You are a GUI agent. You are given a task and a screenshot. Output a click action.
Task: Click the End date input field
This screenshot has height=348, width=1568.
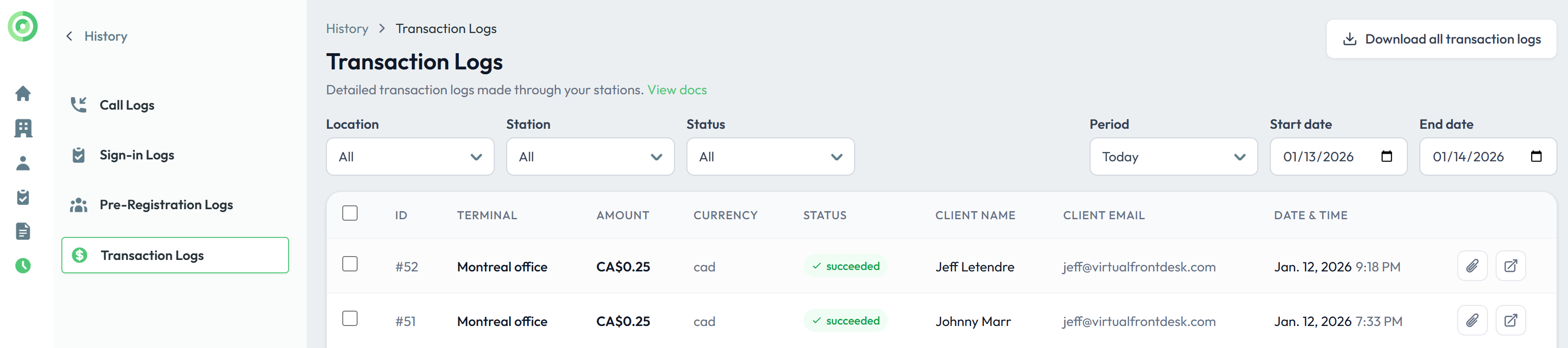1473,157
